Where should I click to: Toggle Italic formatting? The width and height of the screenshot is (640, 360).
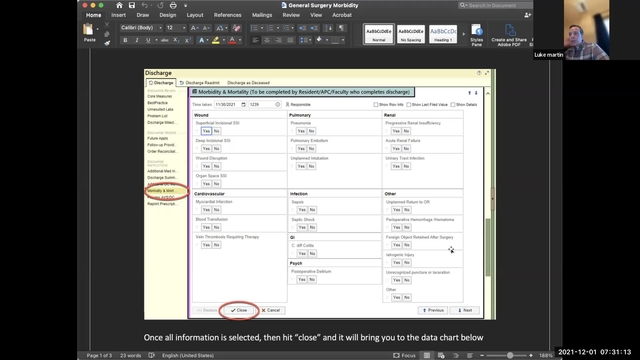137,40
